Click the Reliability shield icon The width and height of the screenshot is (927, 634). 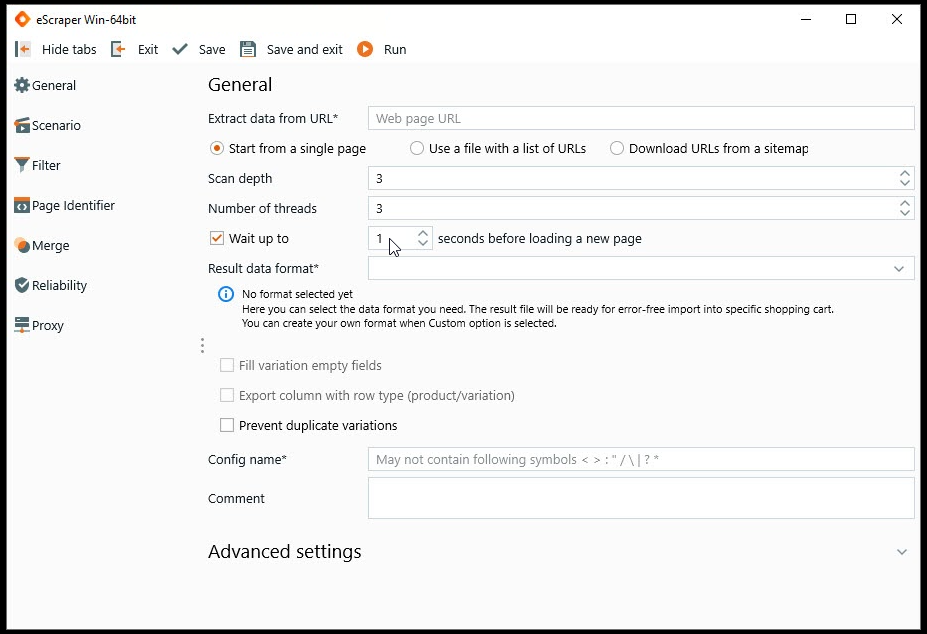[x=22, y=285]
